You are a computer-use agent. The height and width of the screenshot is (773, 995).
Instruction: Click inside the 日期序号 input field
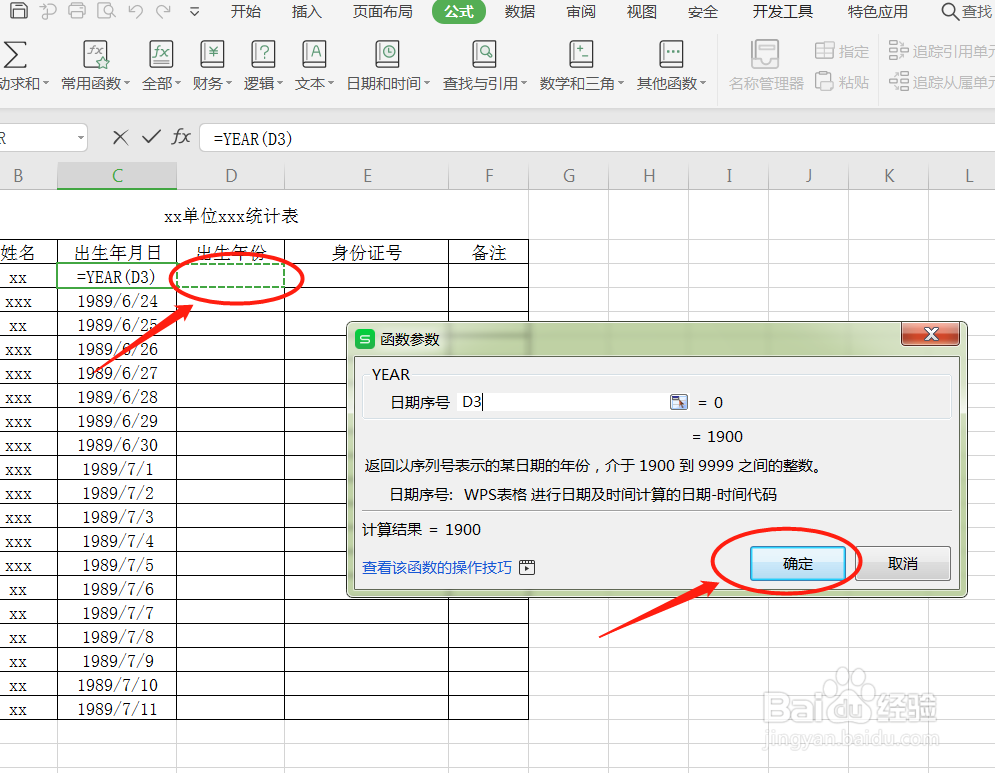[x=560, y=402]
